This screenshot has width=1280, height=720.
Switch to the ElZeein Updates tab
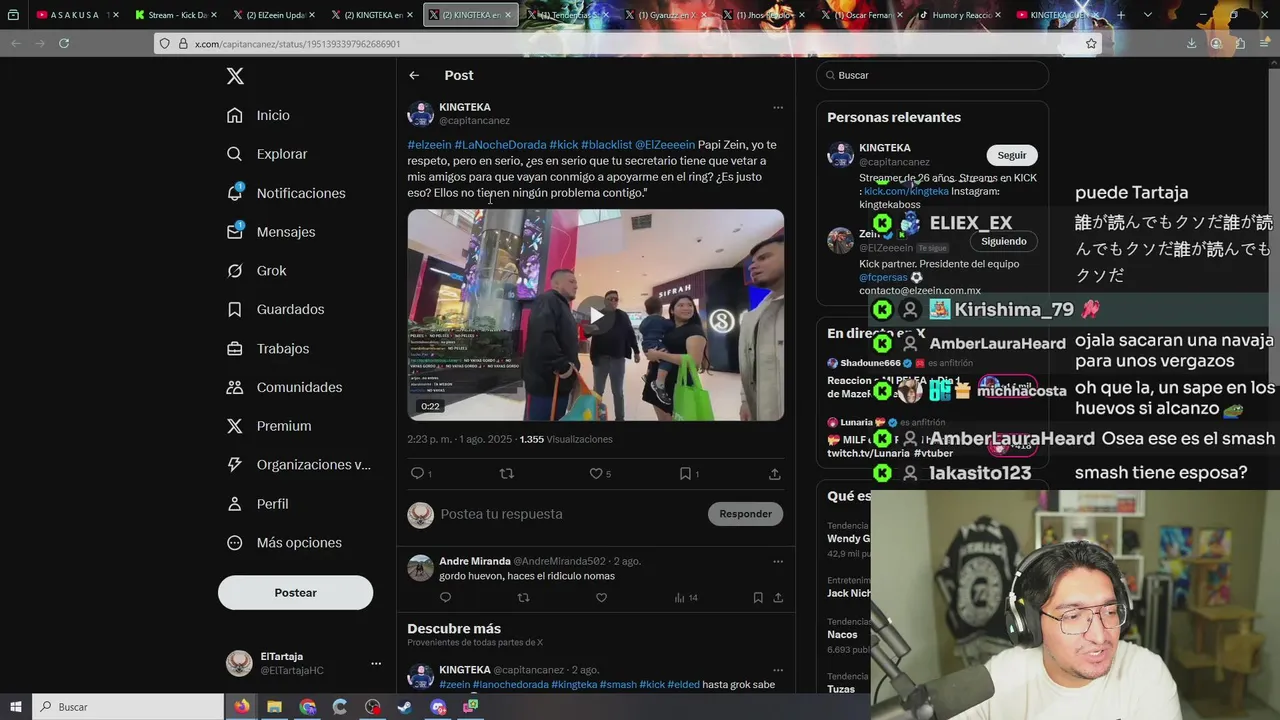click(x=272, y=15)
